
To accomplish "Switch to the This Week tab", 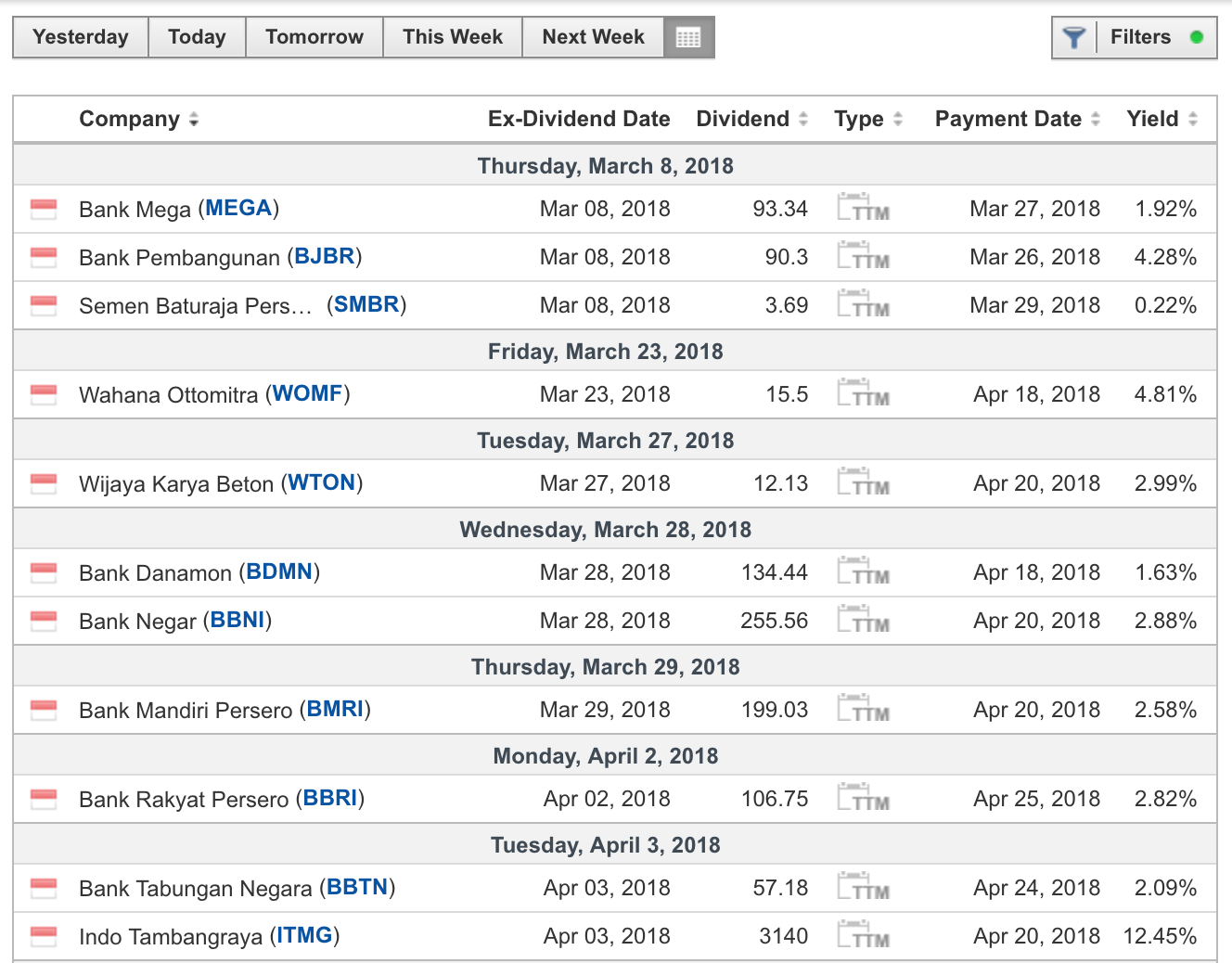I will tap(453, 37).
